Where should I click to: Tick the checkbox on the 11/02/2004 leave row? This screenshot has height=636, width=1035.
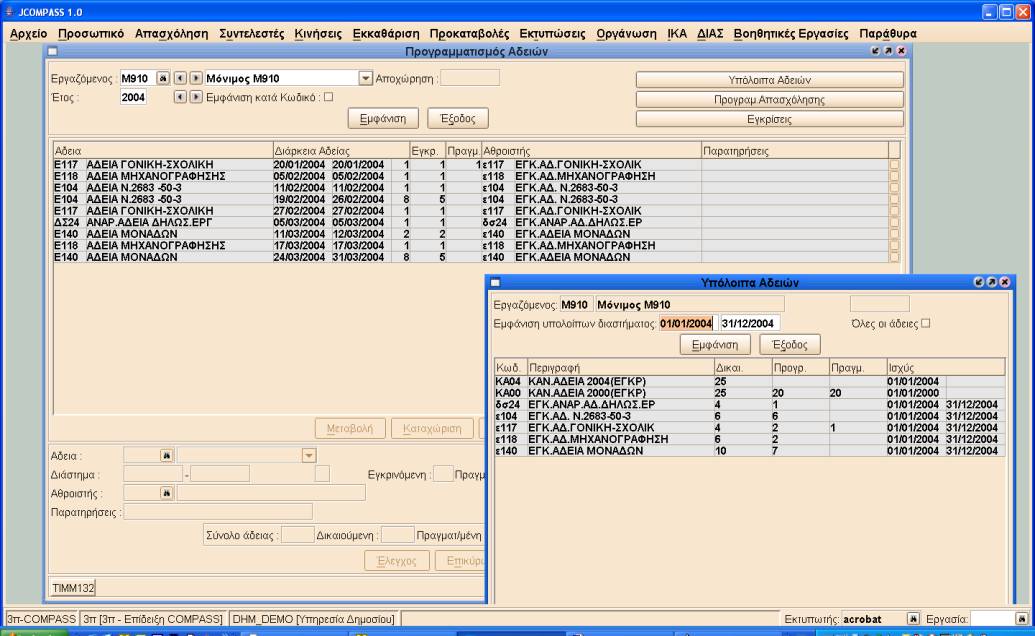(894, 188)
